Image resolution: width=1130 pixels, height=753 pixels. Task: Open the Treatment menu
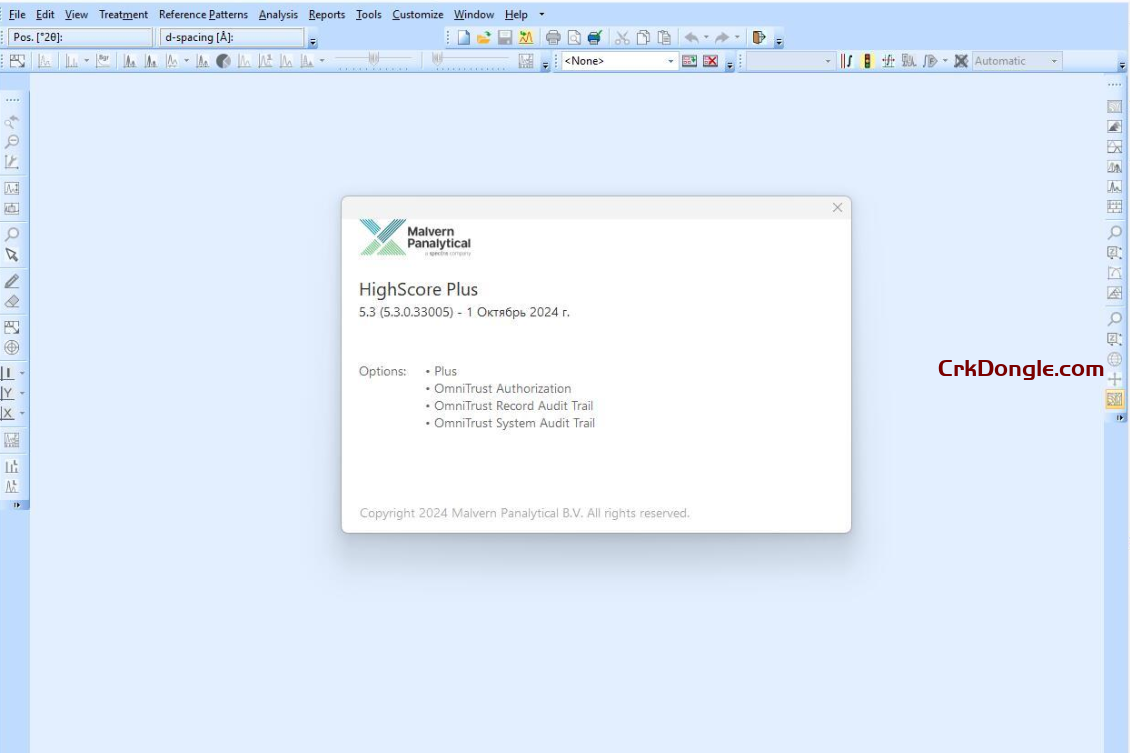click(x=123, y=15)
